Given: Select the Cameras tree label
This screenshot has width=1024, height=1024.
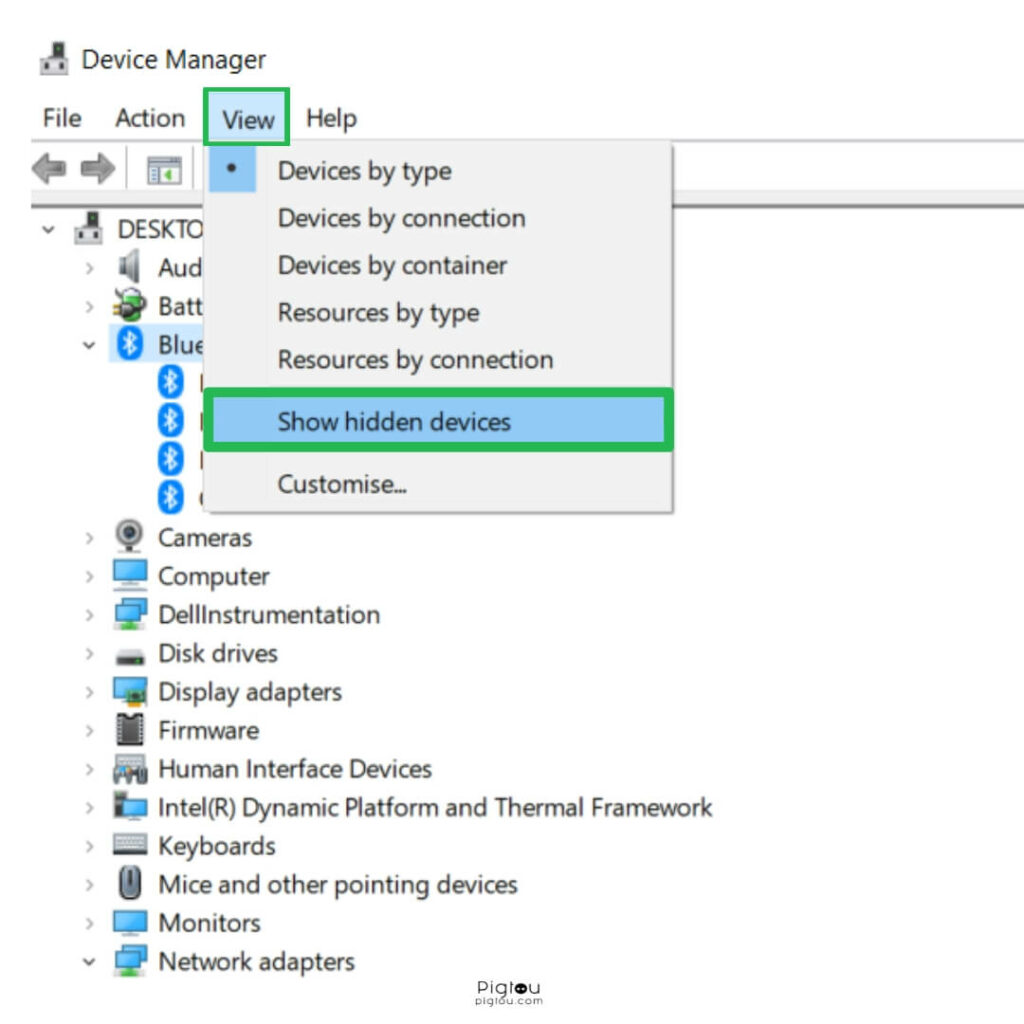Looking at the screenshot, I should (205, 537).
